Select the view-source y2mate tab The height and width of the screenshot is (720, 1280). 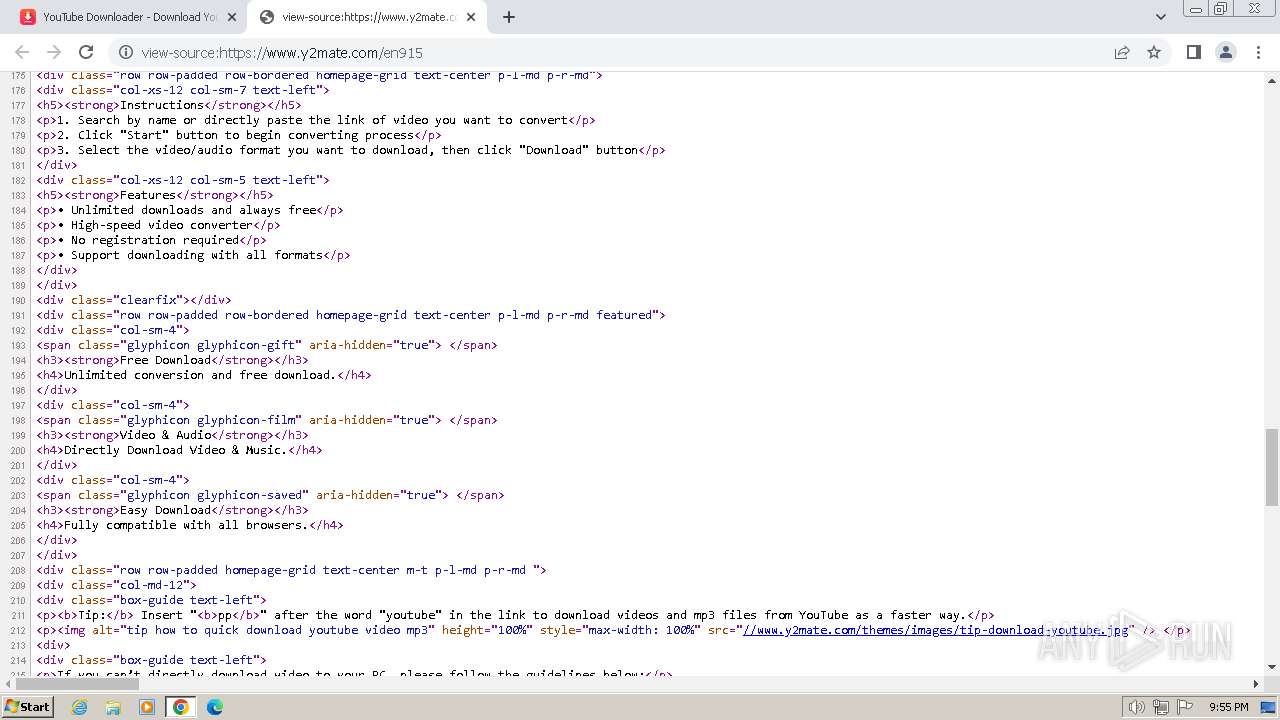click(x=366, y=17)
